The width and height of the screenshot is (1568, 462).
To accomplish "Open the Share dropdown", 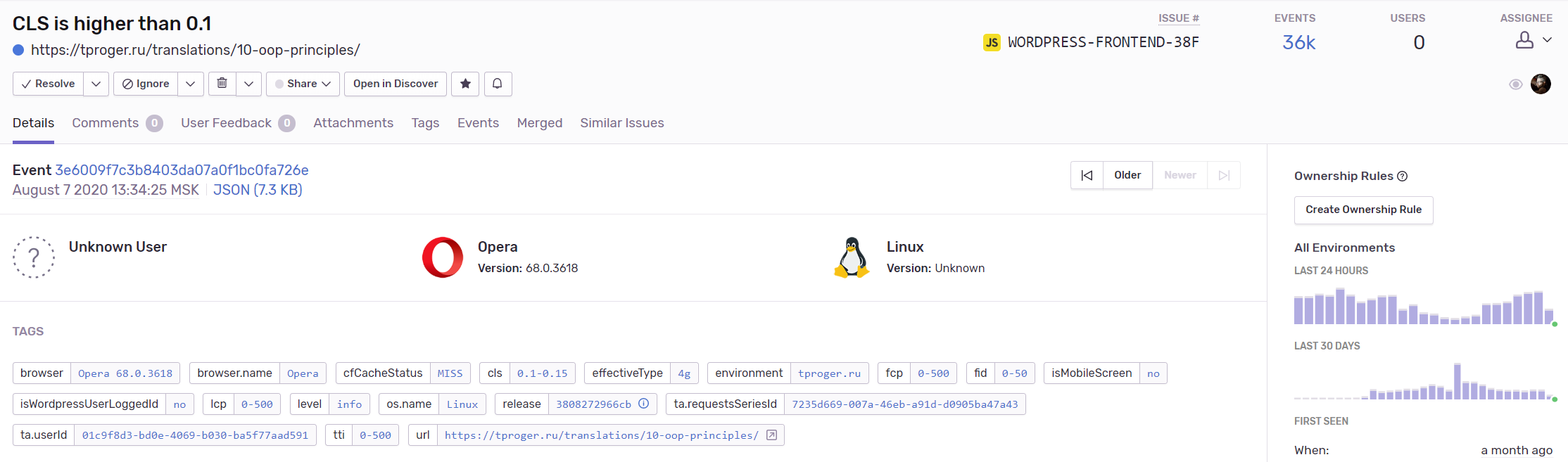I will 303,84.
